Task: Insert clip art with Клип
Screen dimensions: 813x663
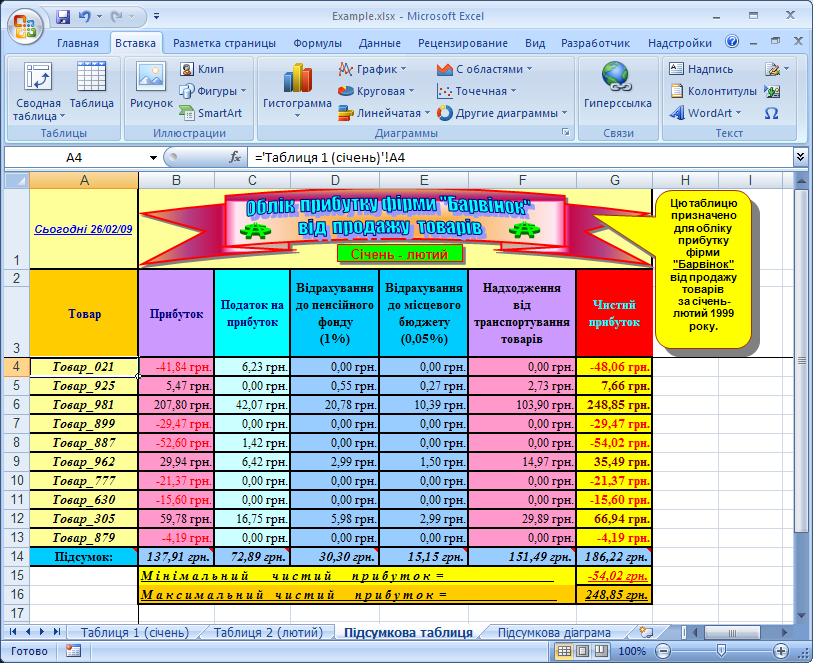Action: tap(202, 69)
